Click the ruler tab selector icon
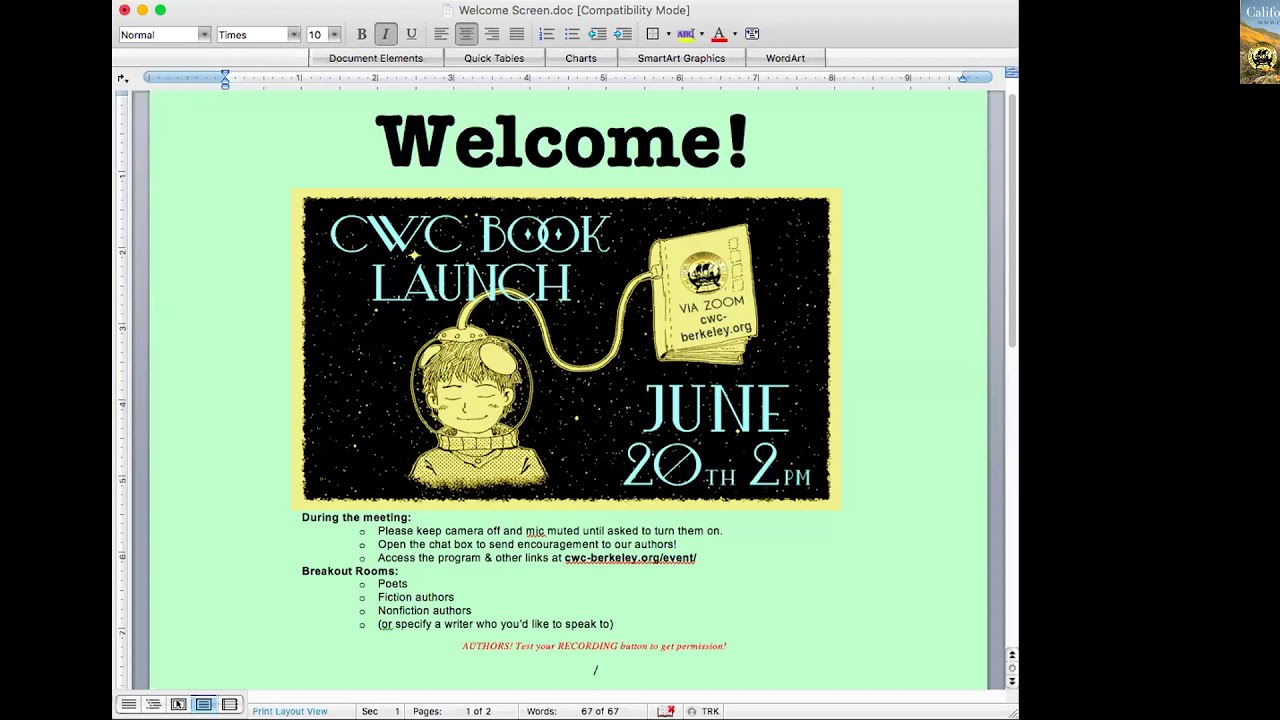 [122, 78]
